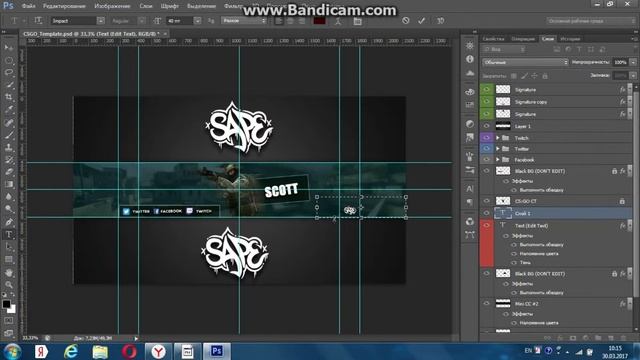Expand the Facebook layer group
Screen dimensions: 640x360
[498, 160]
